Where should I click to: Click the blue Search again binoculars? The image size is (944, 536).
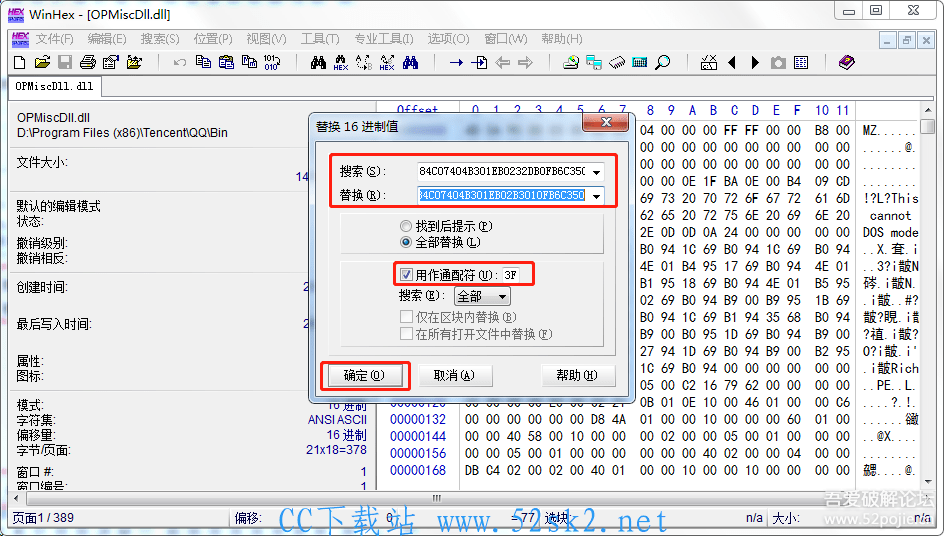[411, 63]
